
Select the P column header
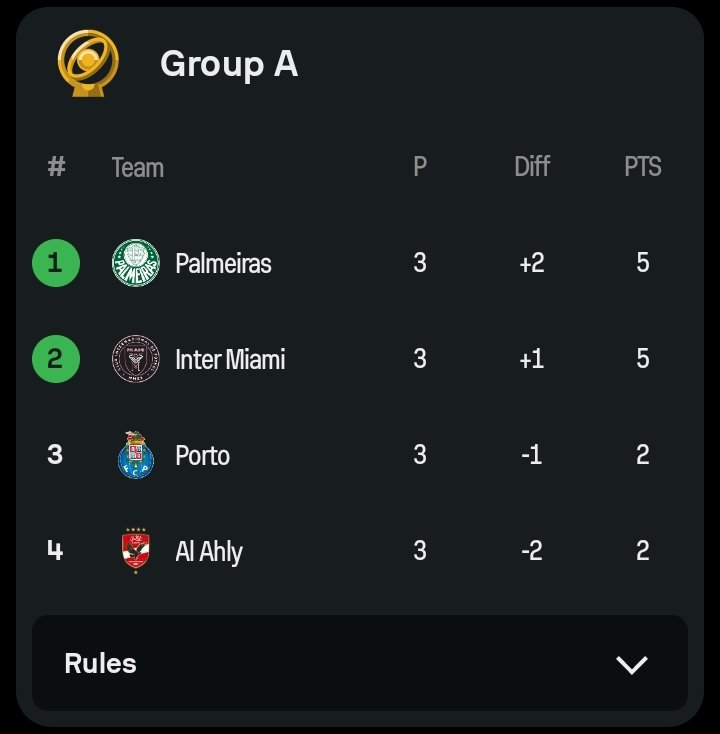pyautogui.click(x=420, y=166)
